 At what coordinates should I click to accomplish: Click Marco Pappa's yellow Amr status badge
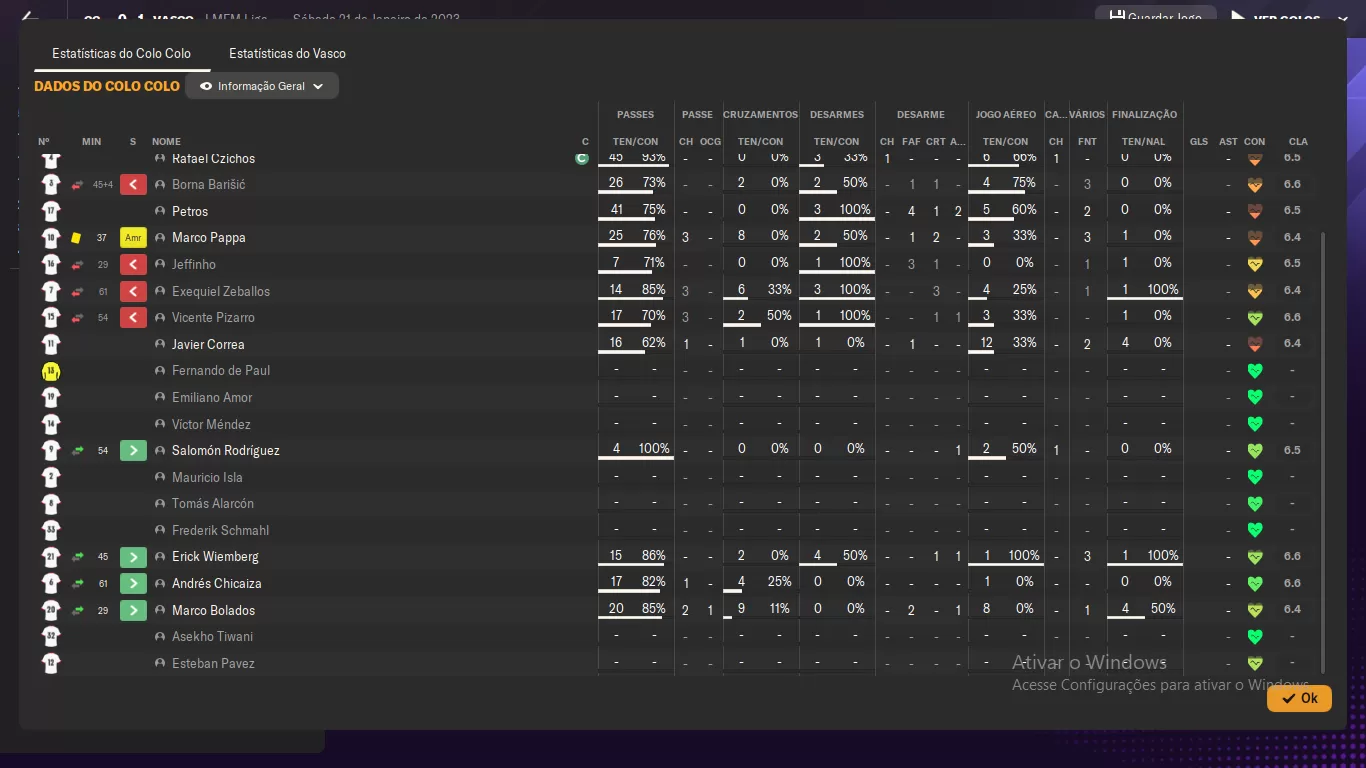pos(133,238)
